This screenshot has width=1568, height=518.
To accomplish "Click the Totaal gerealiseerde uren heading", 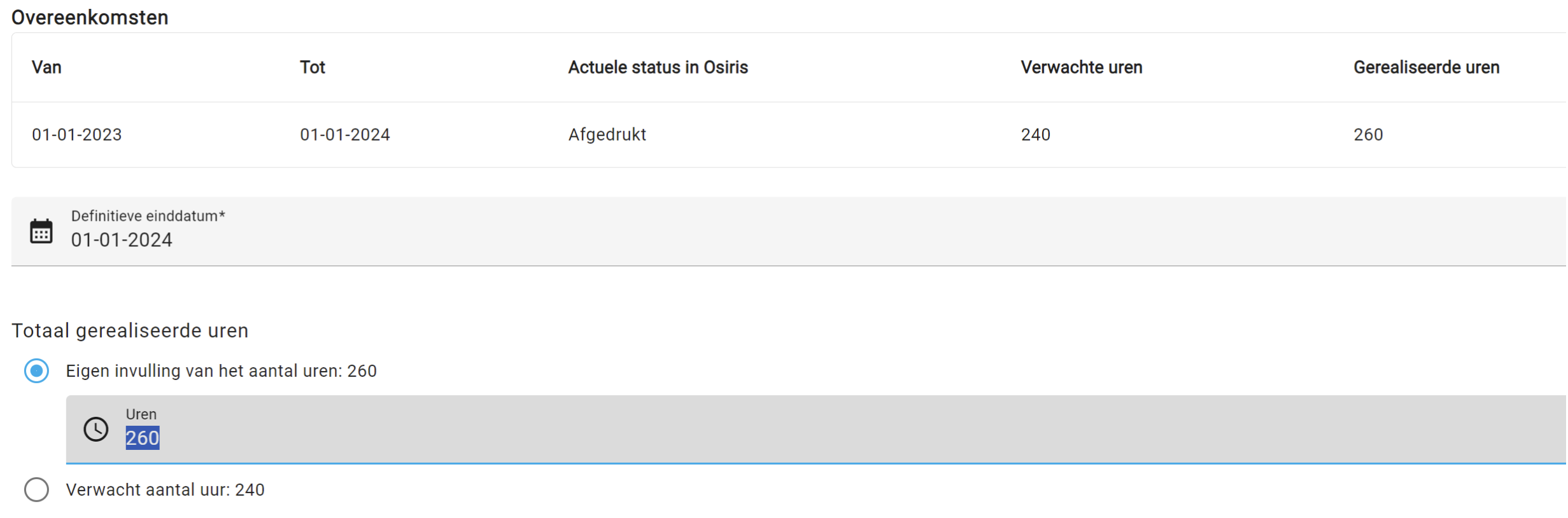I will [130, 331].
